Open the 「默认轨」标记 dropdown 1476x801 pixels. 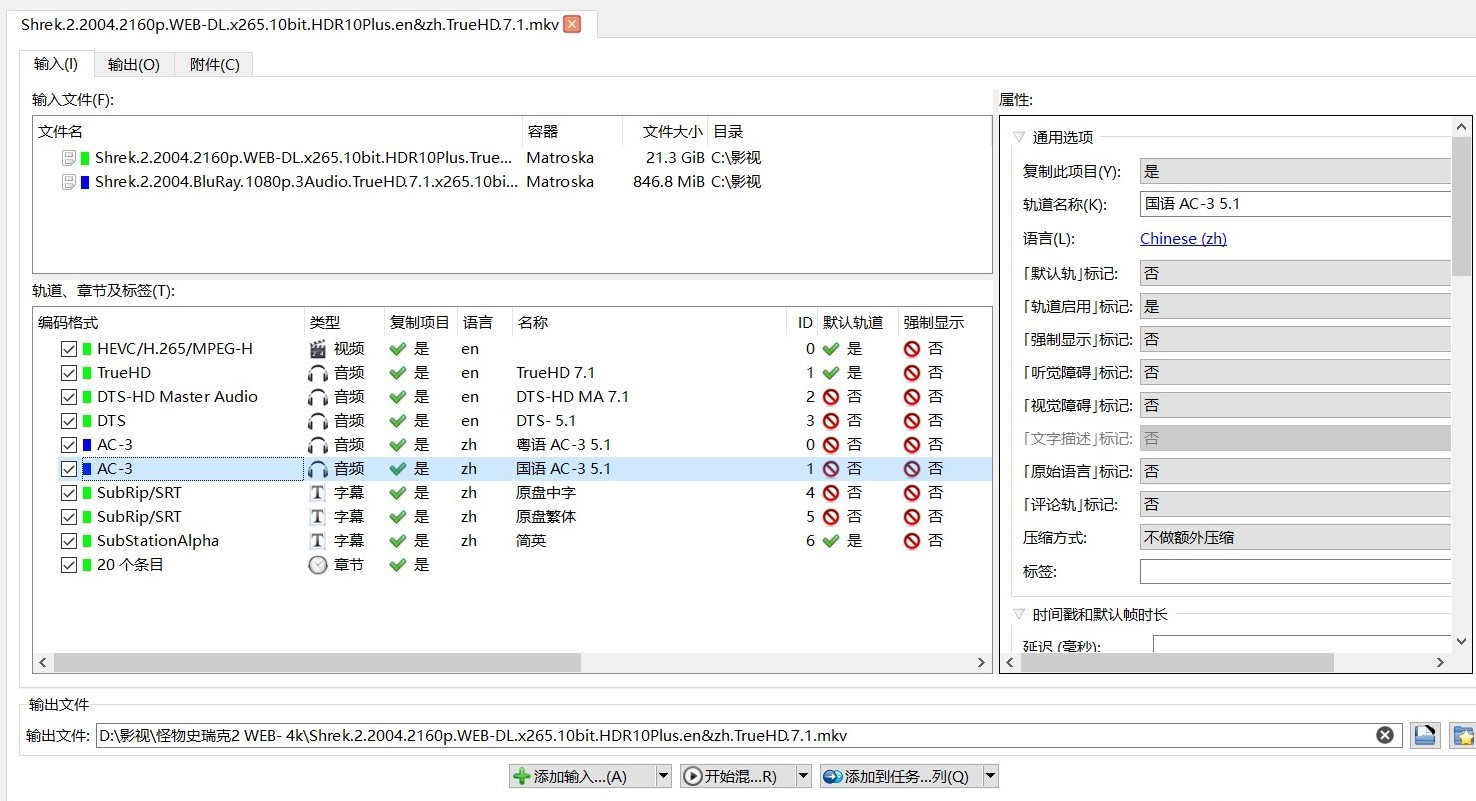pos(1295,273)
